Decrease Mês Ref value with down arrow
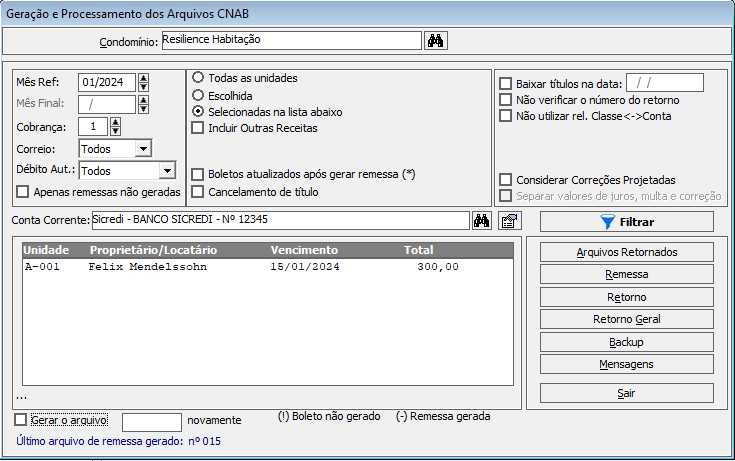Image resolution: width=735 pixels, height=461 pixels. point(143,87)
